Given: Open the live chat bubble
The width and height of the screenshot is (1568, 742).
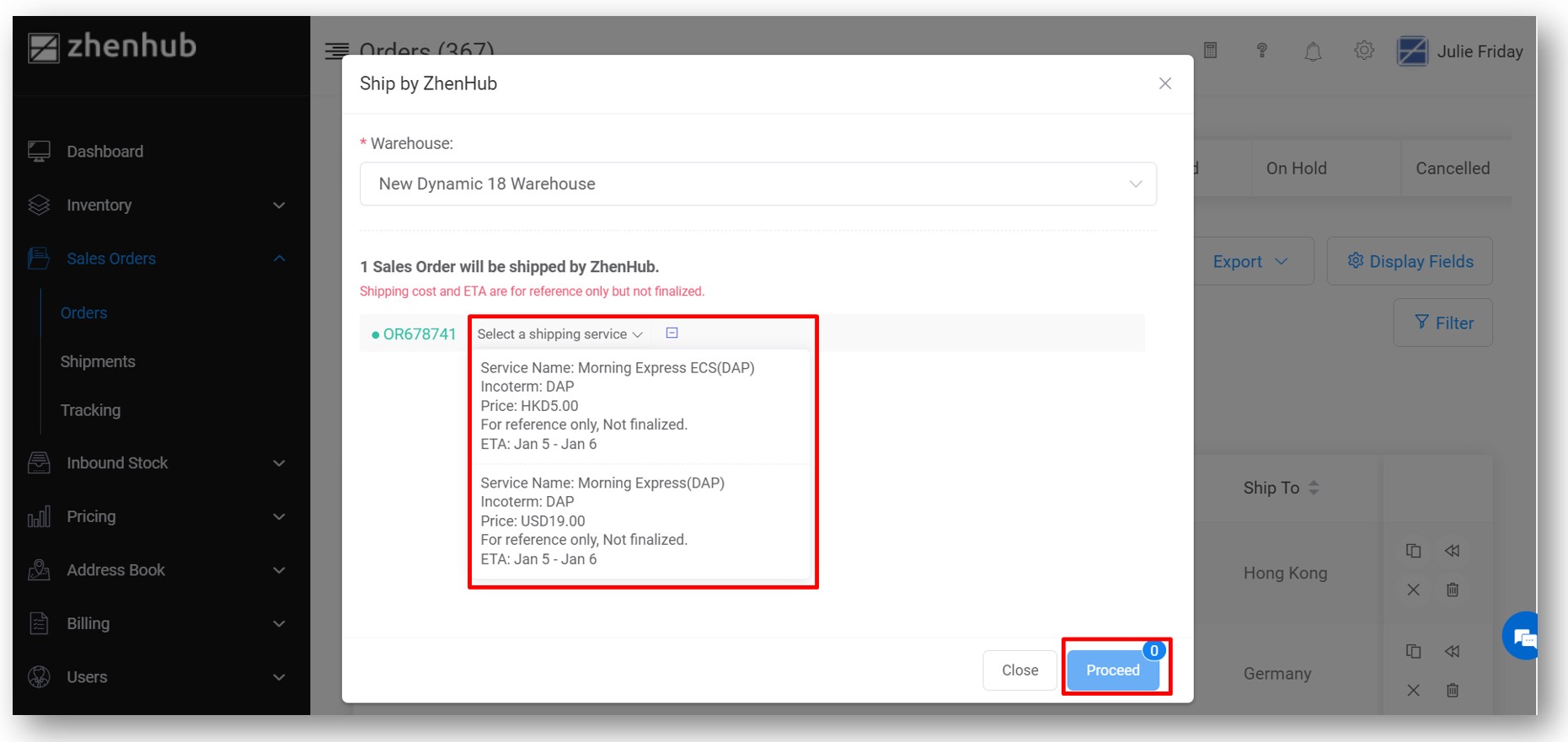Looking at the screenshot, I should click(x=1522, y=636).
